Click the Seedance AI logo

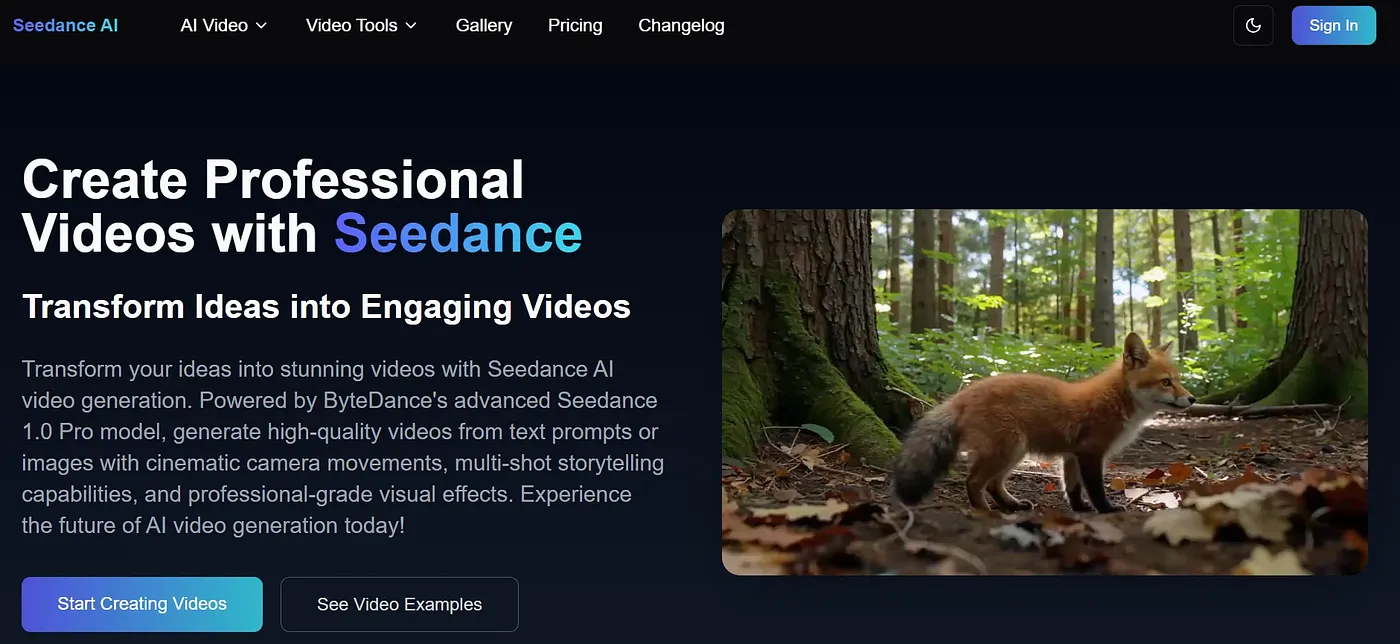pos(65,25)
